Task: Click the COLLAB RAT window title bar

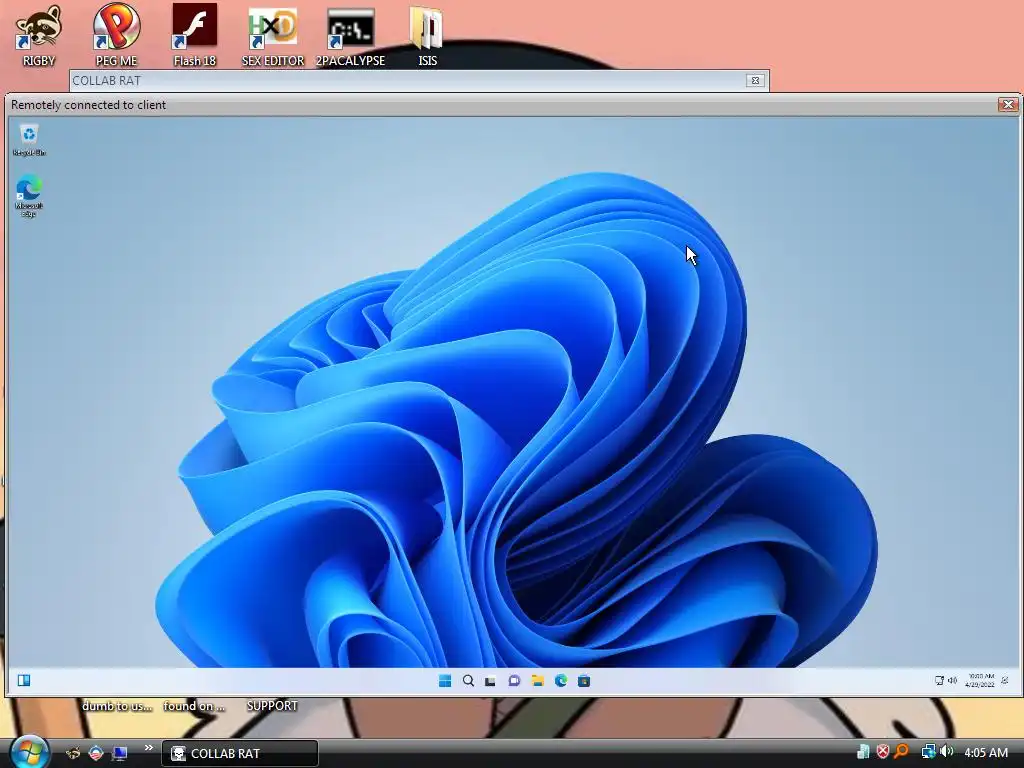Action: pyautogui.click(x=419, y=80)
